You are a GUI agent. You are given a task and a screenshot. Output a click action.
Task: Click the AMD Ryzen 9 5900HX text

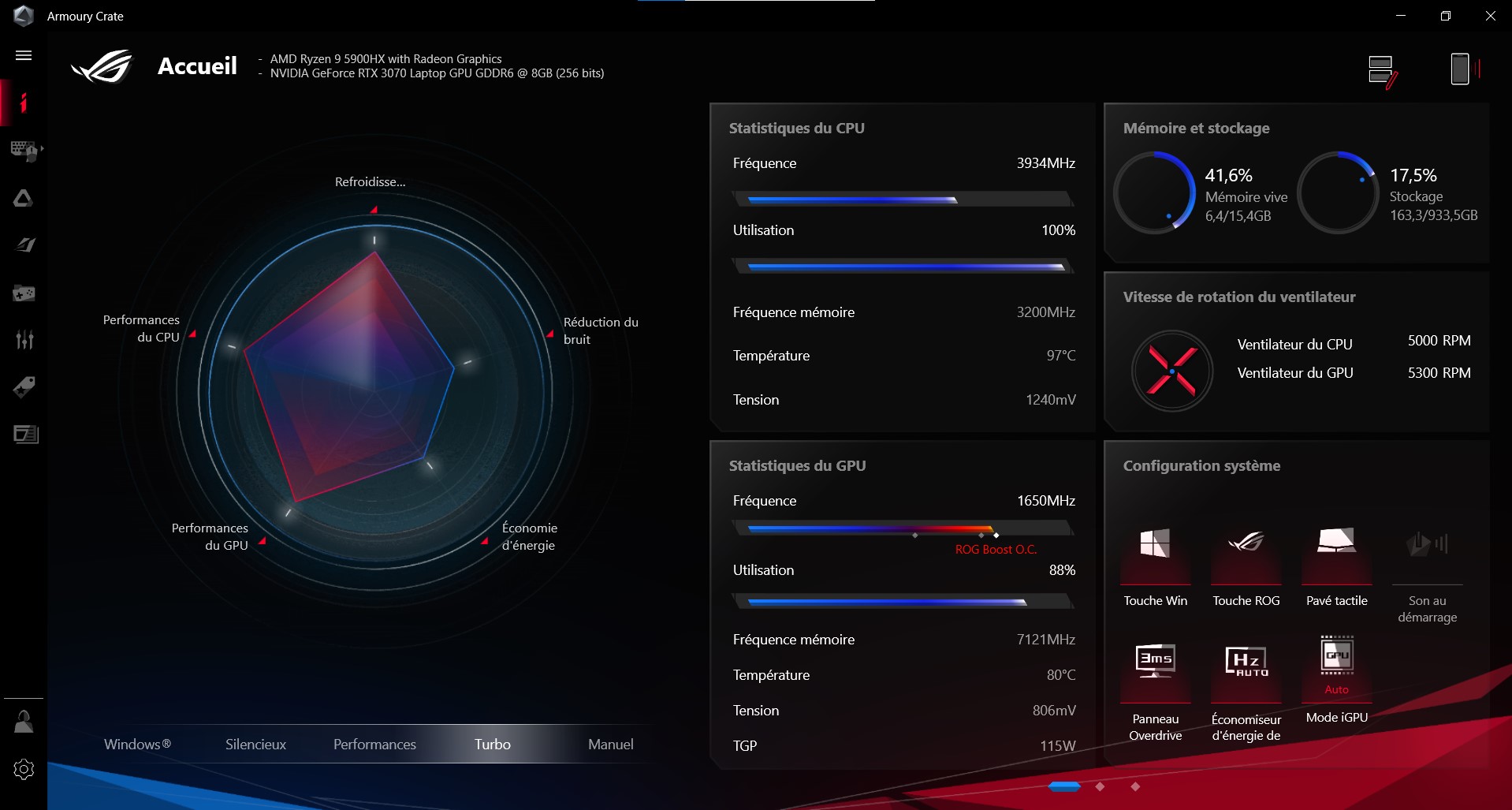pos(385,58)
